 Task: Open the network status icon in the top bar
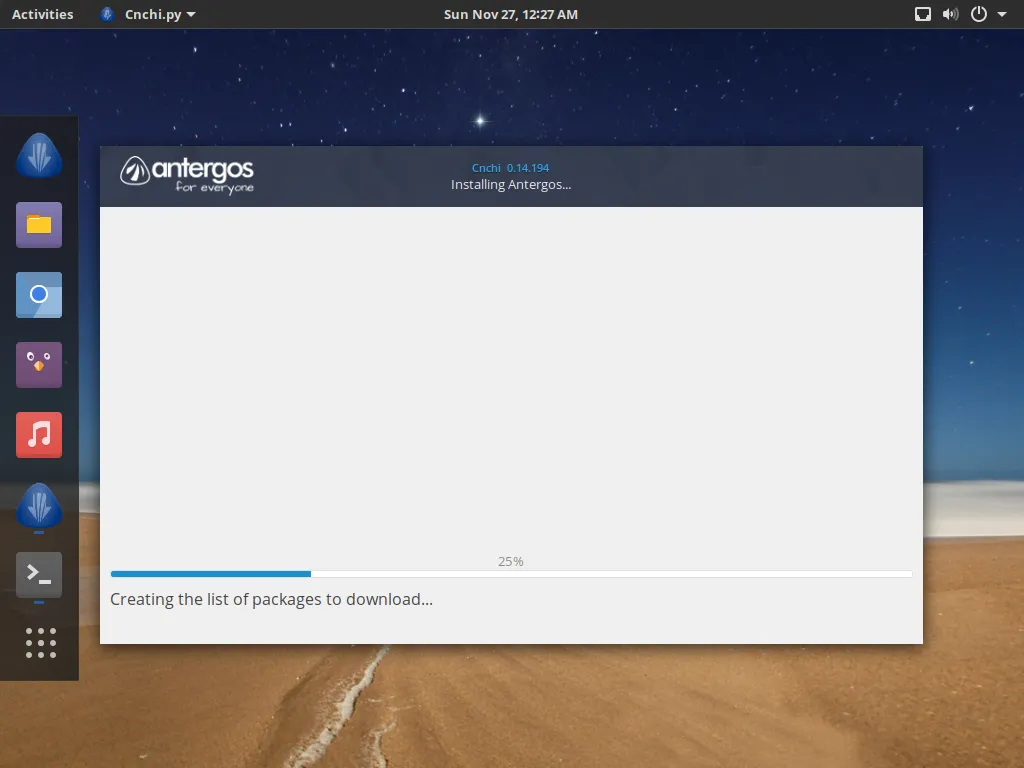click(922, 14)
